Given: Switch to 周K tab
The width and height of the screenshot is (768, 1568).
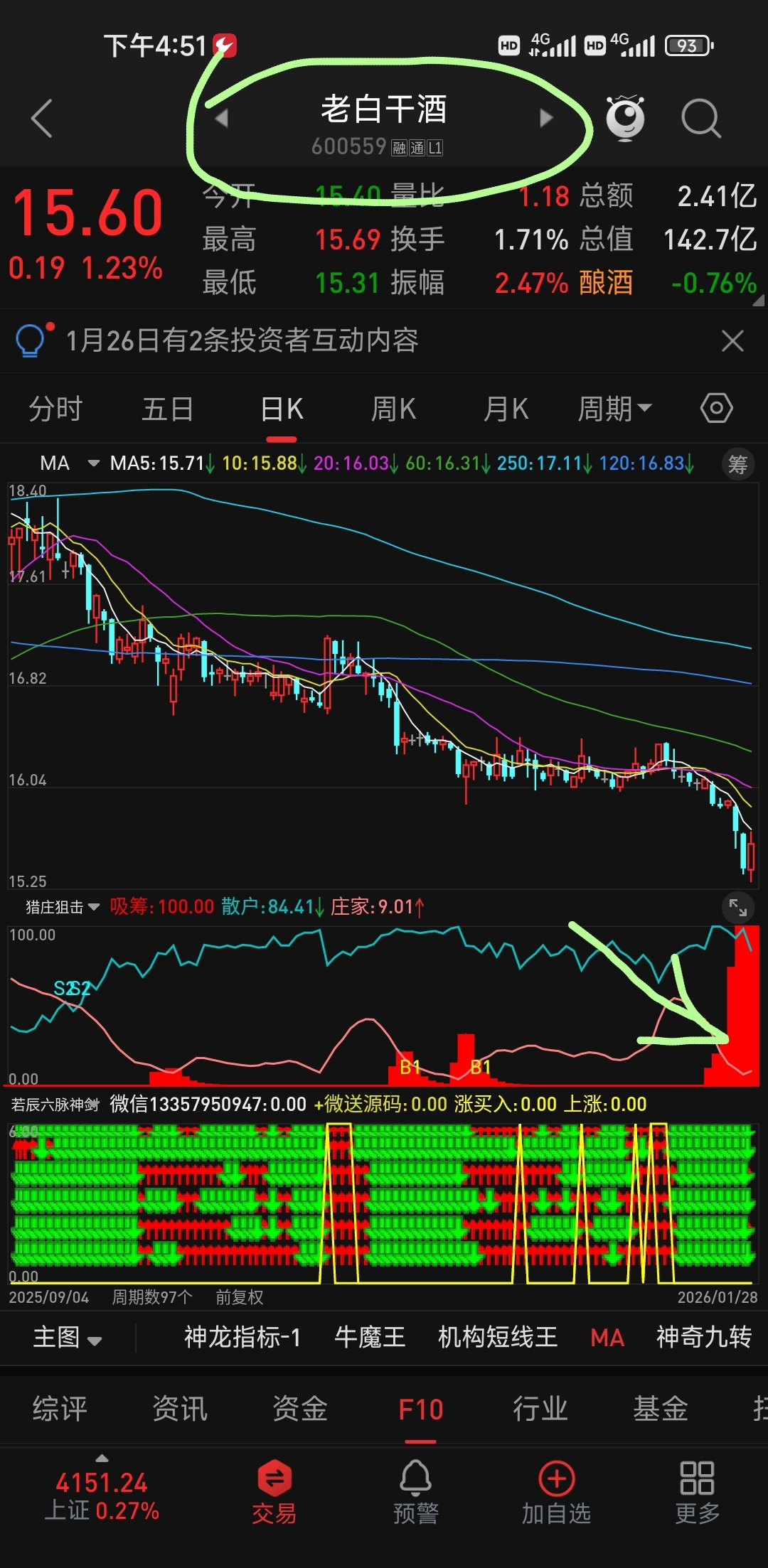Looking at the screenshot, I should click(x=393, y=409).
